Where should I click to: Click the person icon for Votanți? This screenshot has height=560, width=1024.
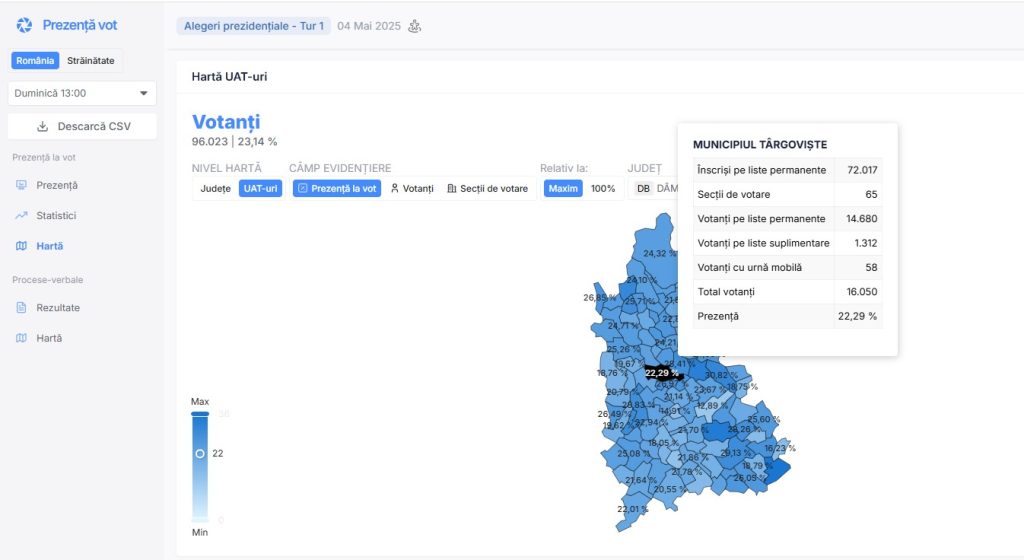pyautogui.click(x=394, y=188)
